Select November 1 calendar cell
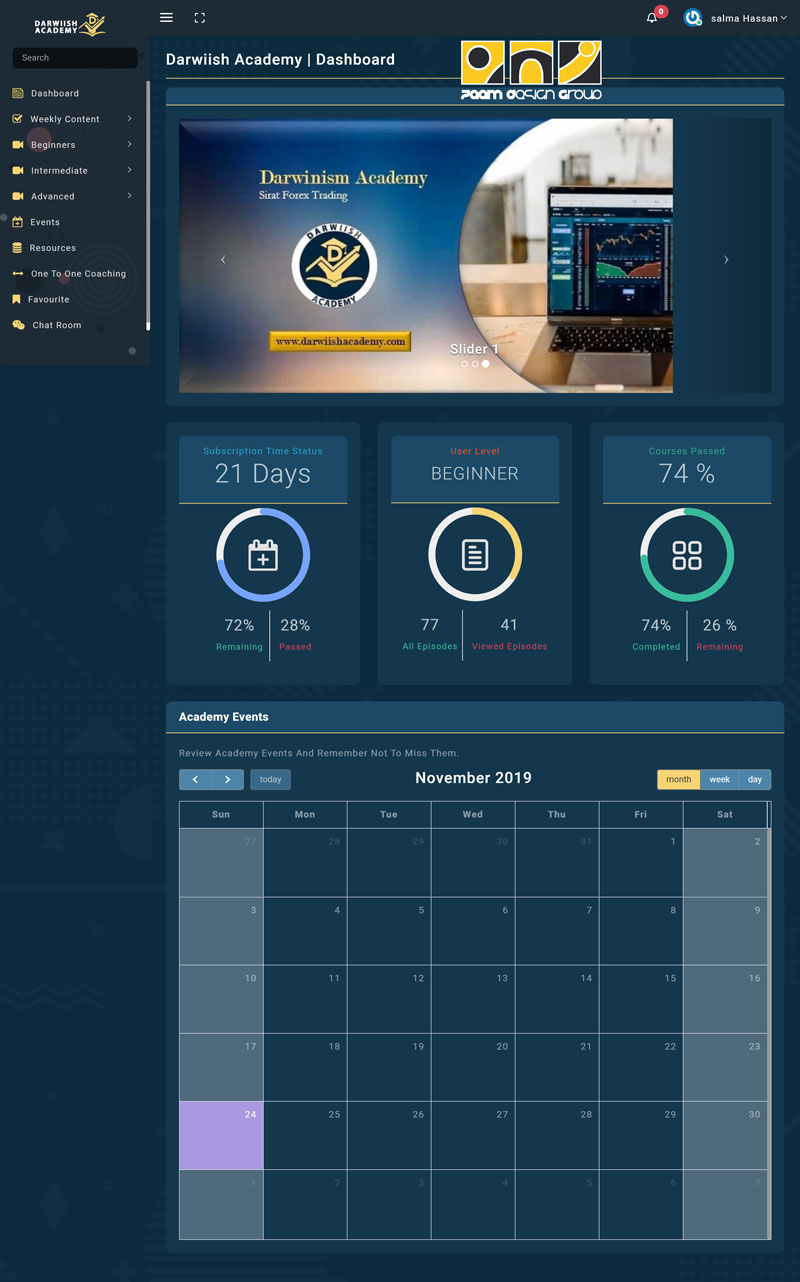The height and width of the screenshot is (1282, 800). pyautogui.click(x=641, y=862)
